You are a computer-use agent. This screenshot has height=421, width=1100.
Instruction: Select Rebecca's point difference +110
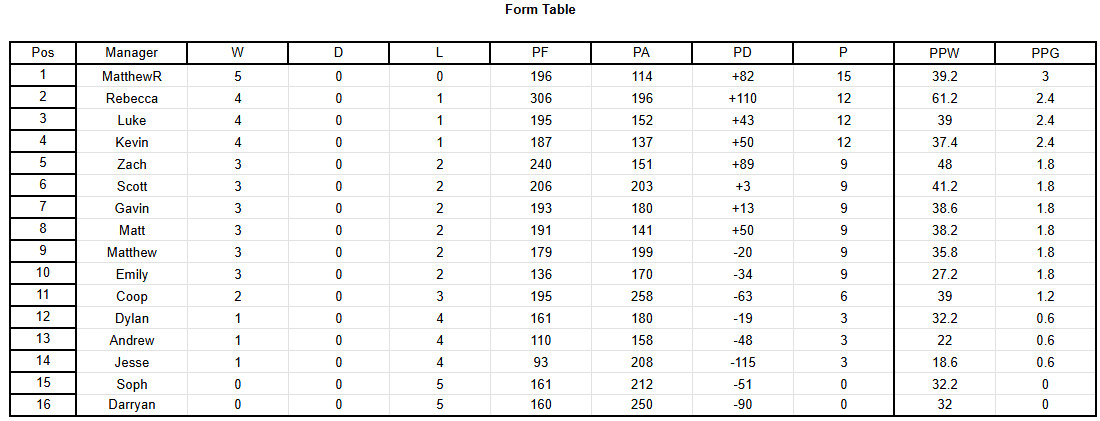click(742, 99)
